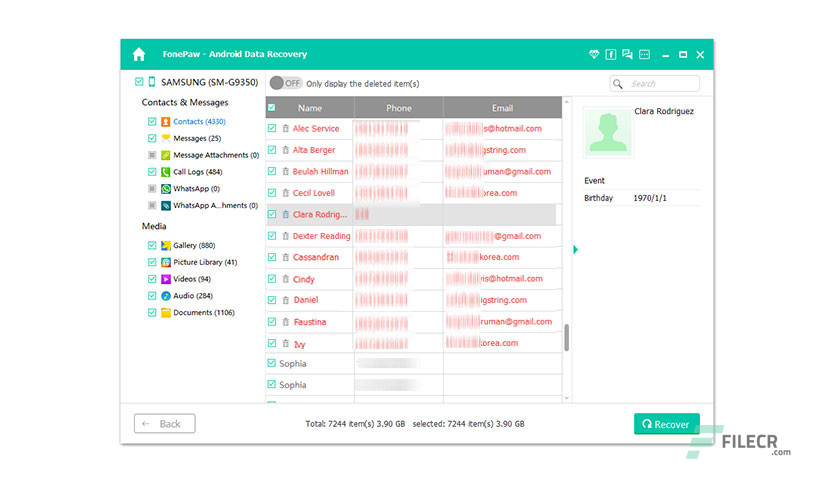Uncheck the Messages (25) checkbox
Screen dimensions: 836x484
(152, 138)
